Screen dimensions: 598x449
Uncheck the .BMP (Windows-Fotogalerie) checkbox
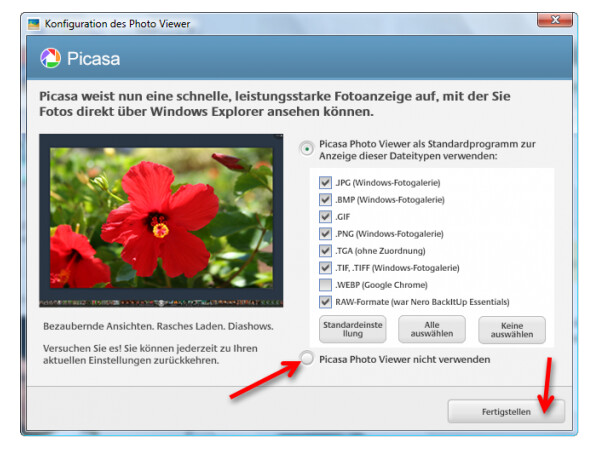[325, 200]
